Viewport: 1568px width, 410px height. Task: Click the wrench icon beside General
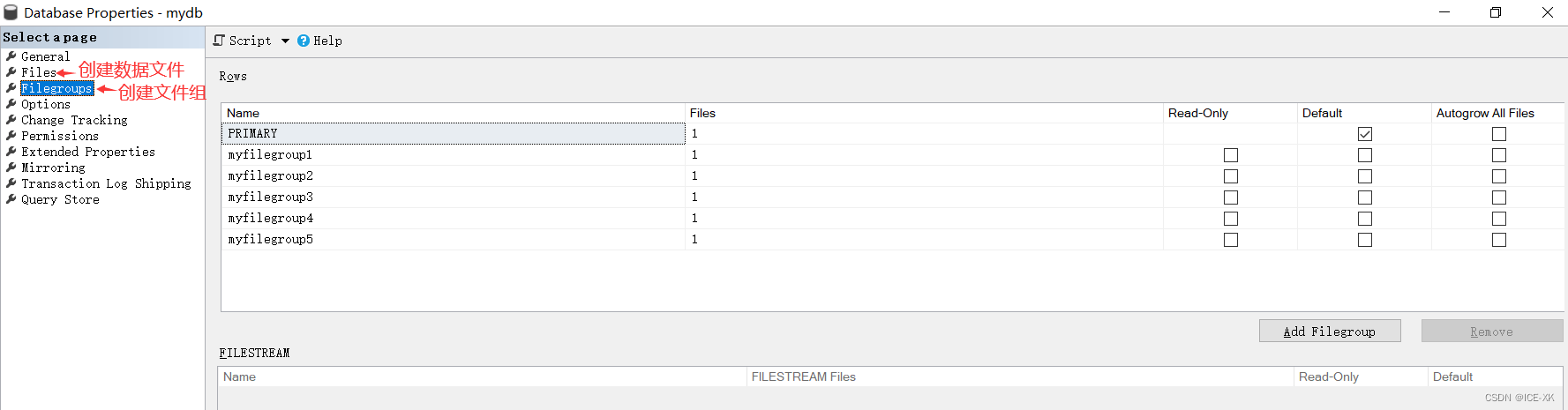(11, 56)
